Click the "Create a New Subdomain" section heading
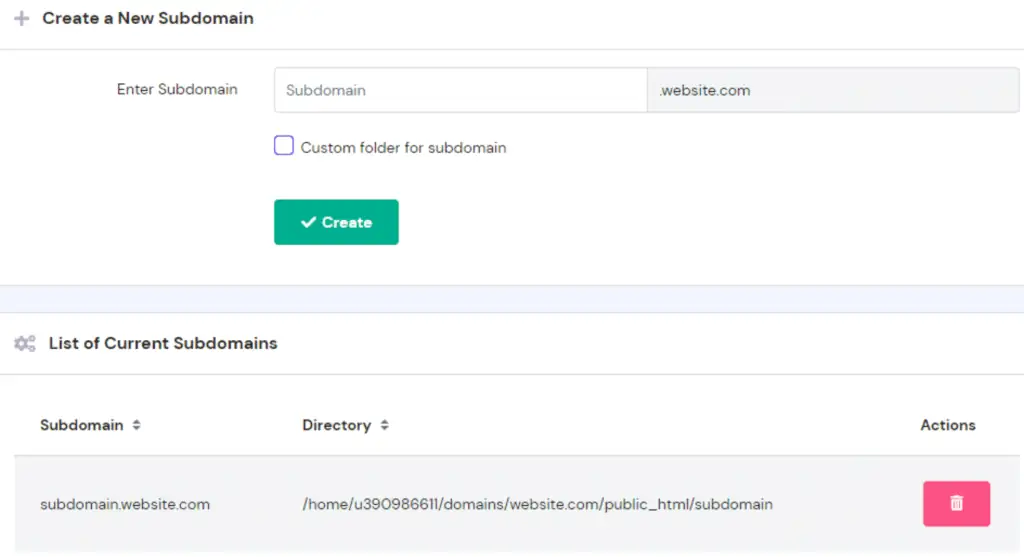 pyautogui.click(x=148, y=19)
